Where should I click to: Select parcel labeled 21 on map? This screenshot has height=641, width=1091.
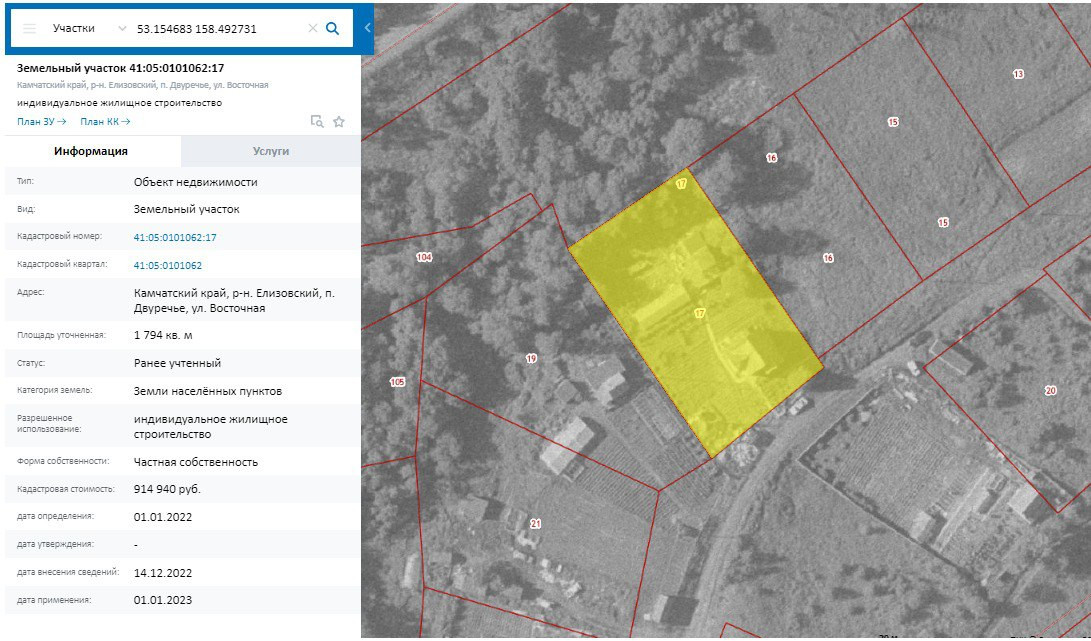click(x=535, y=523)
